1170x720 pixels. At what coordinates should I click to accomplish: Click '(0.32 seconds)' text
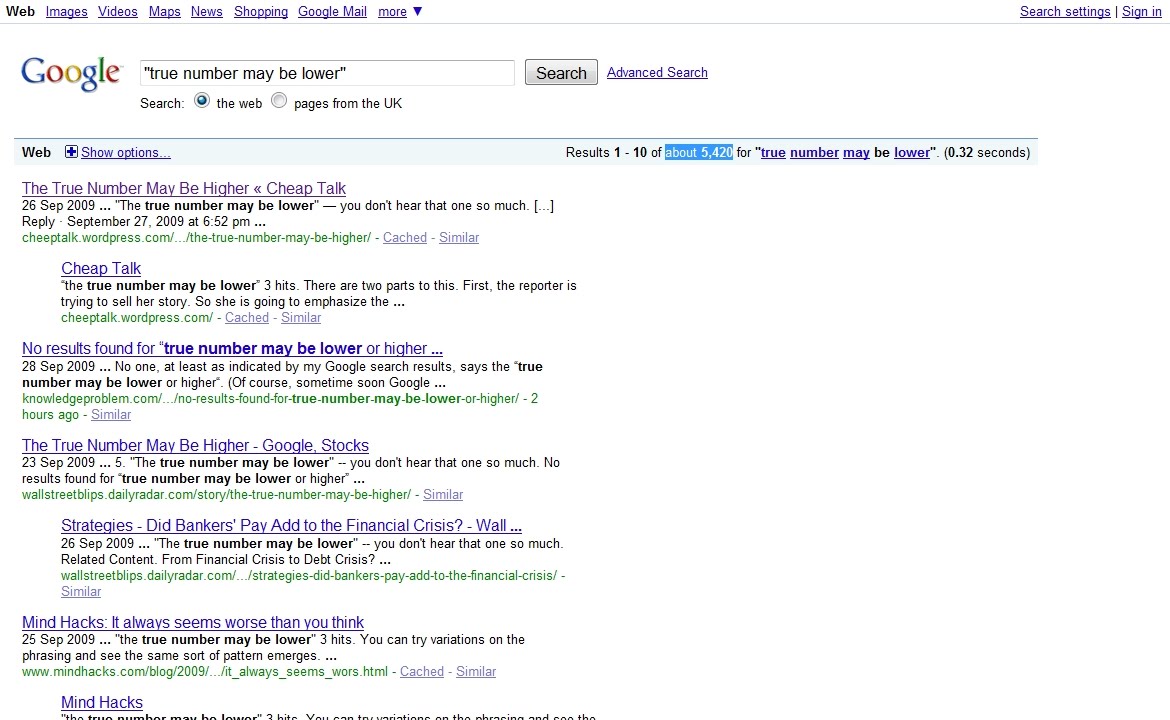(x=986, y=152)
